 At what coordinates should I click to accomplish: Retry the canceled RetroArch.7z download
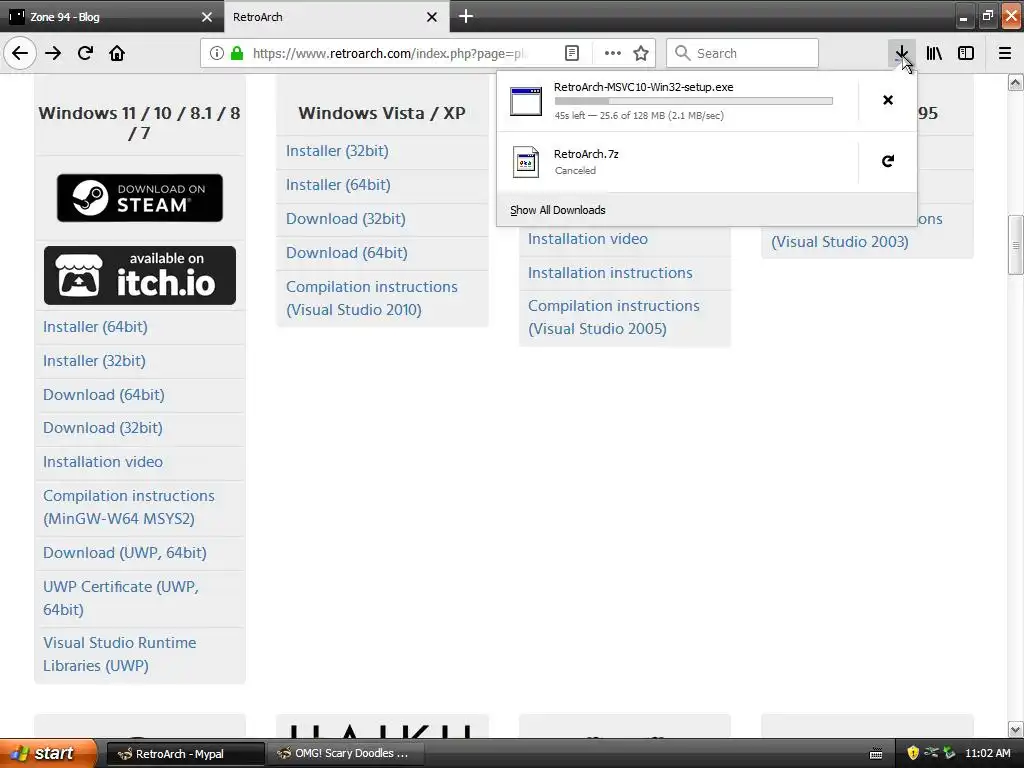tap(888, 161)
